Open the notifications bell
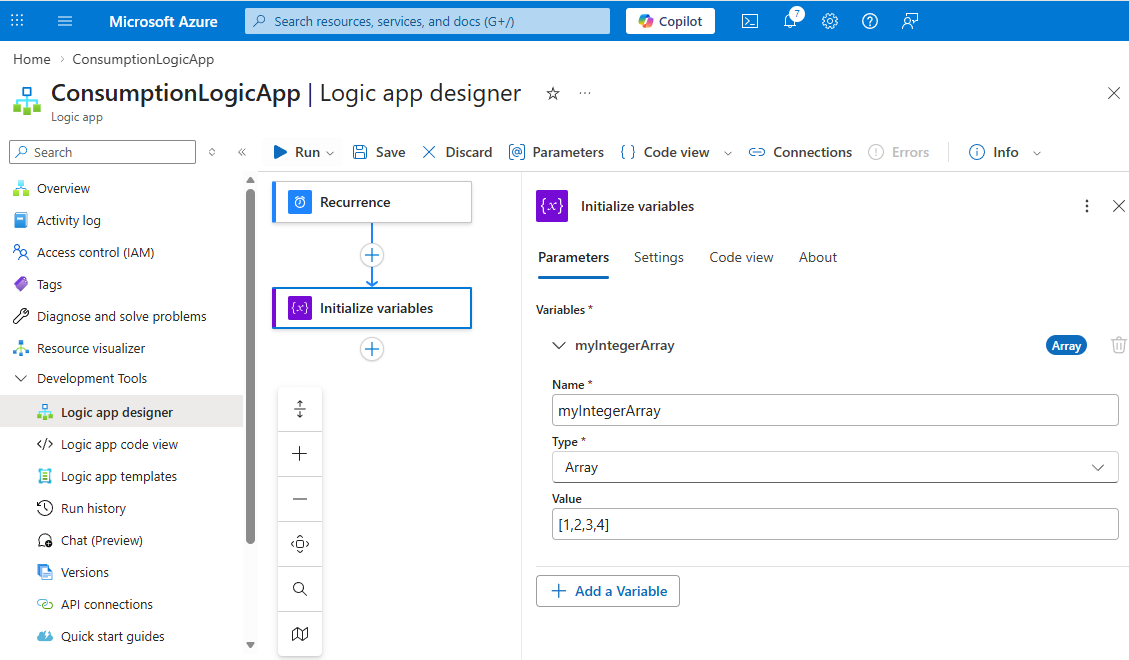Viewport: 1129px width, 660px height. pos(791,21)
